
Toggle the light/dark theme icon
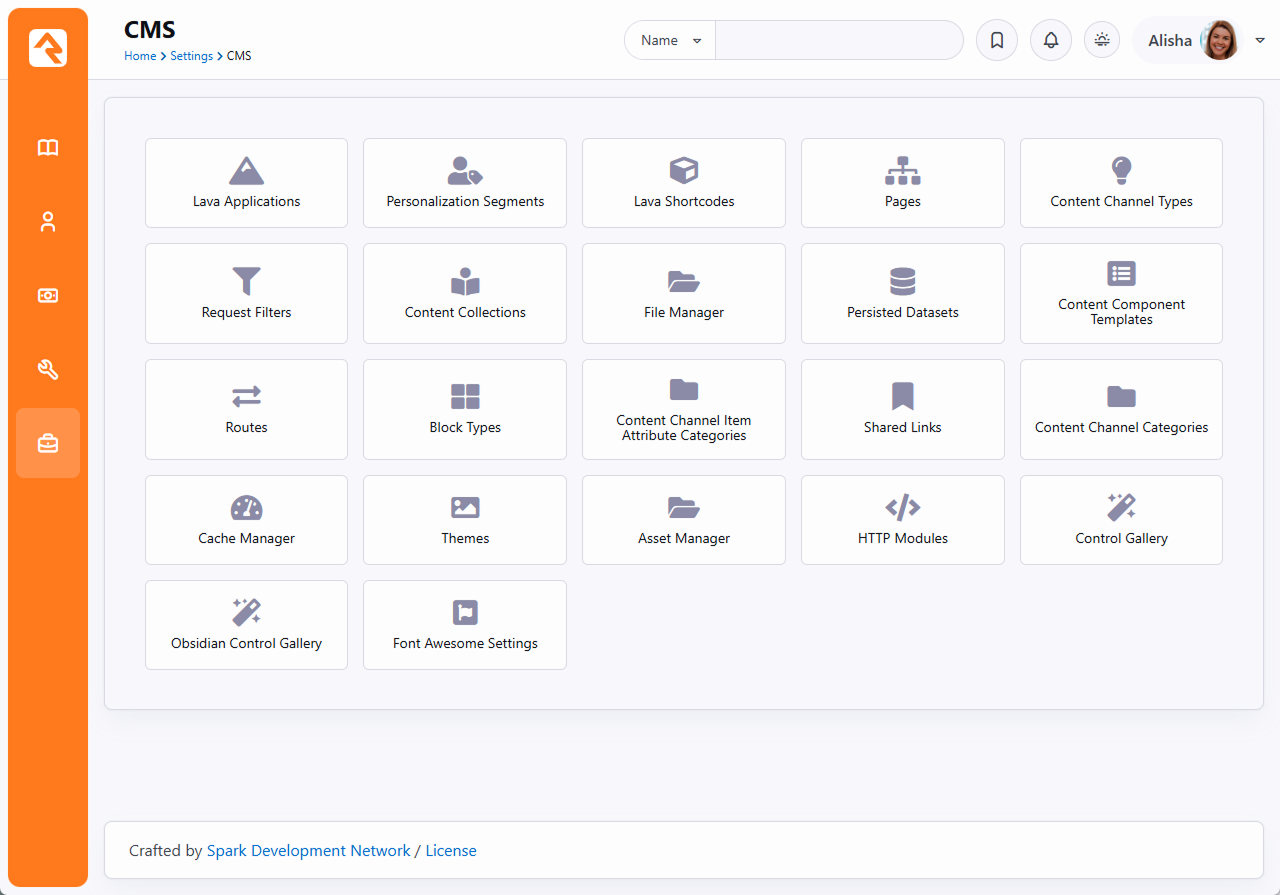pos(1102,41)
